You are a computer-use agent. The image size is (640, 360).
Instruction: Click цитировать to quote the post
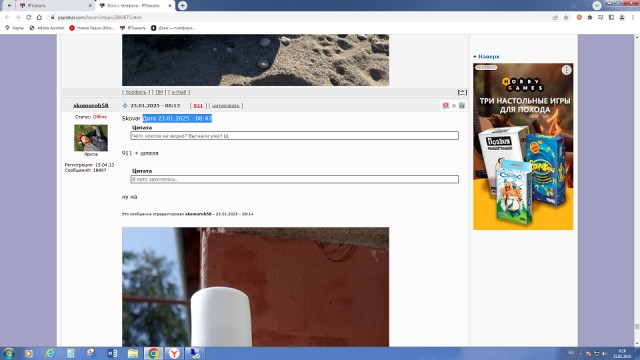coord(226,106)
